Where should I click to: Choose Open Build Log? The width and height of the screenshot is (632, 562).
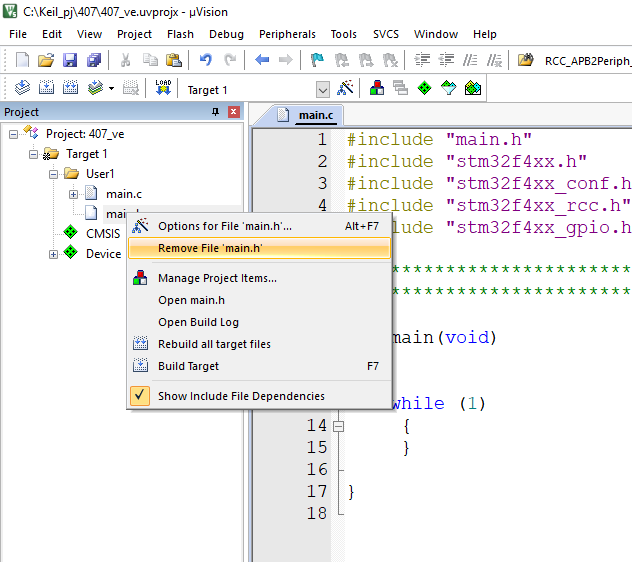click(259, 322)
